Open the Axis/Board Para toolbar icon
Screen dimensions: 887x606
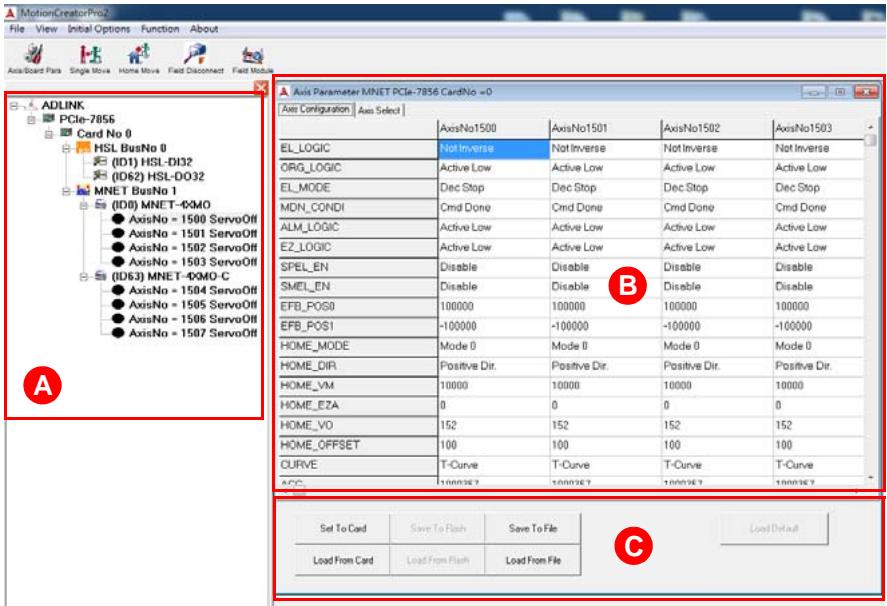coord(34,54)
